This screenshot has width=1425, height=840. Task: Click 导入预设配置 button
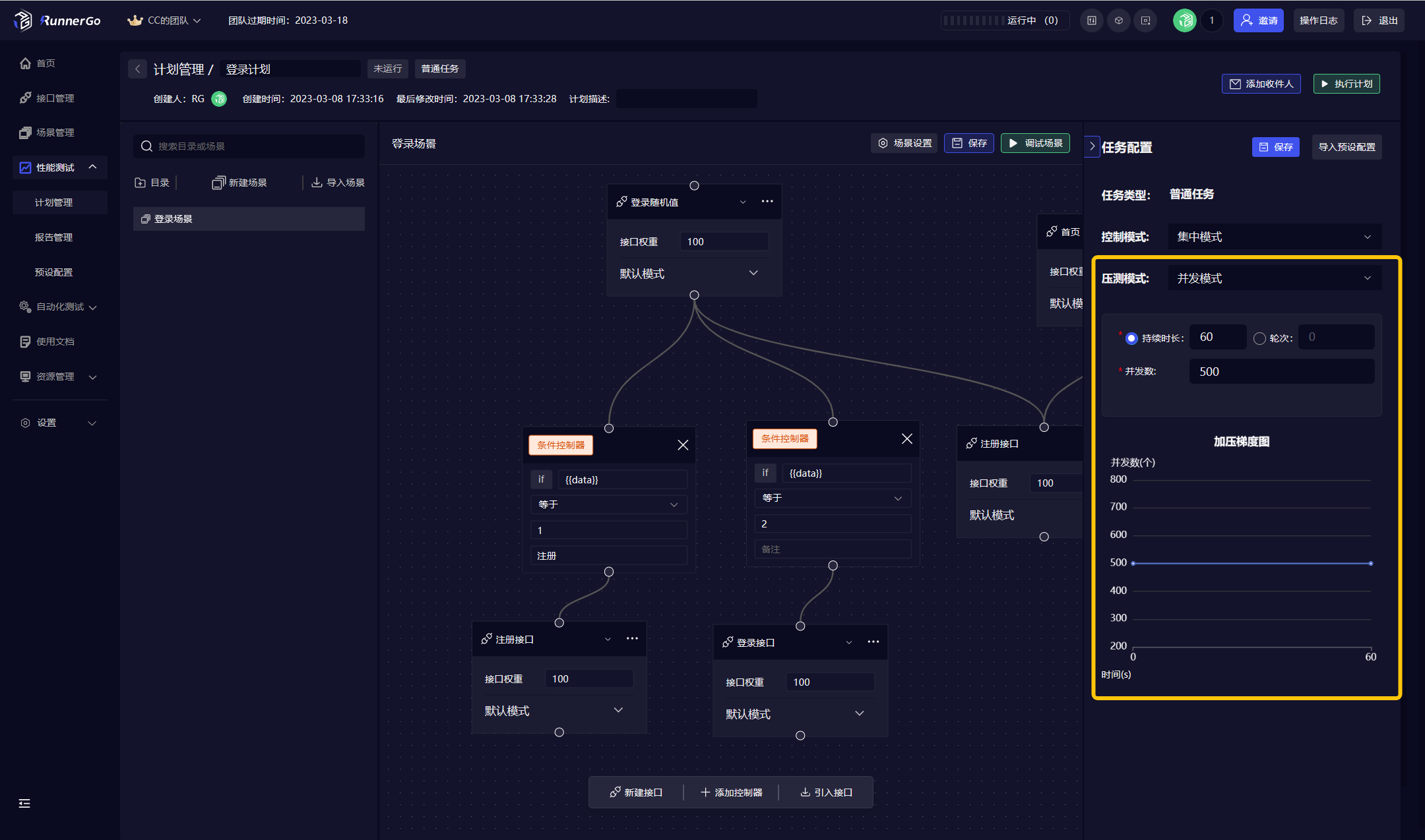click(x=1346, y=147)
